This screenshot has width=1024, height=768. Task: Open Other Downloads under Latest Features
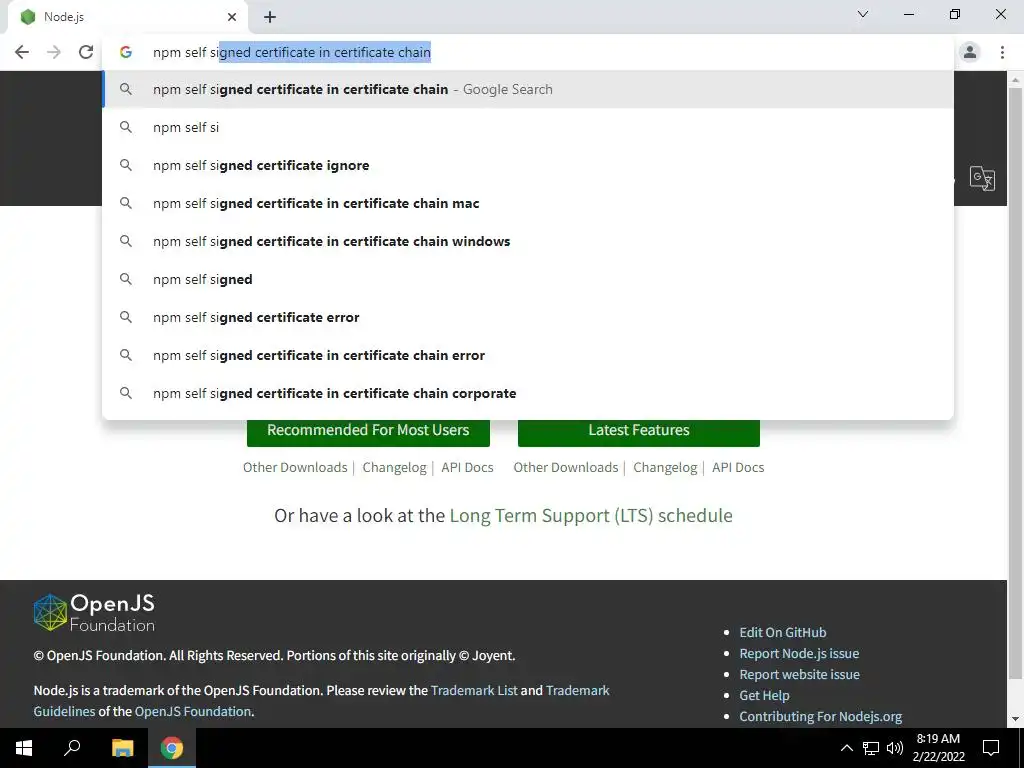pos(566,468)
